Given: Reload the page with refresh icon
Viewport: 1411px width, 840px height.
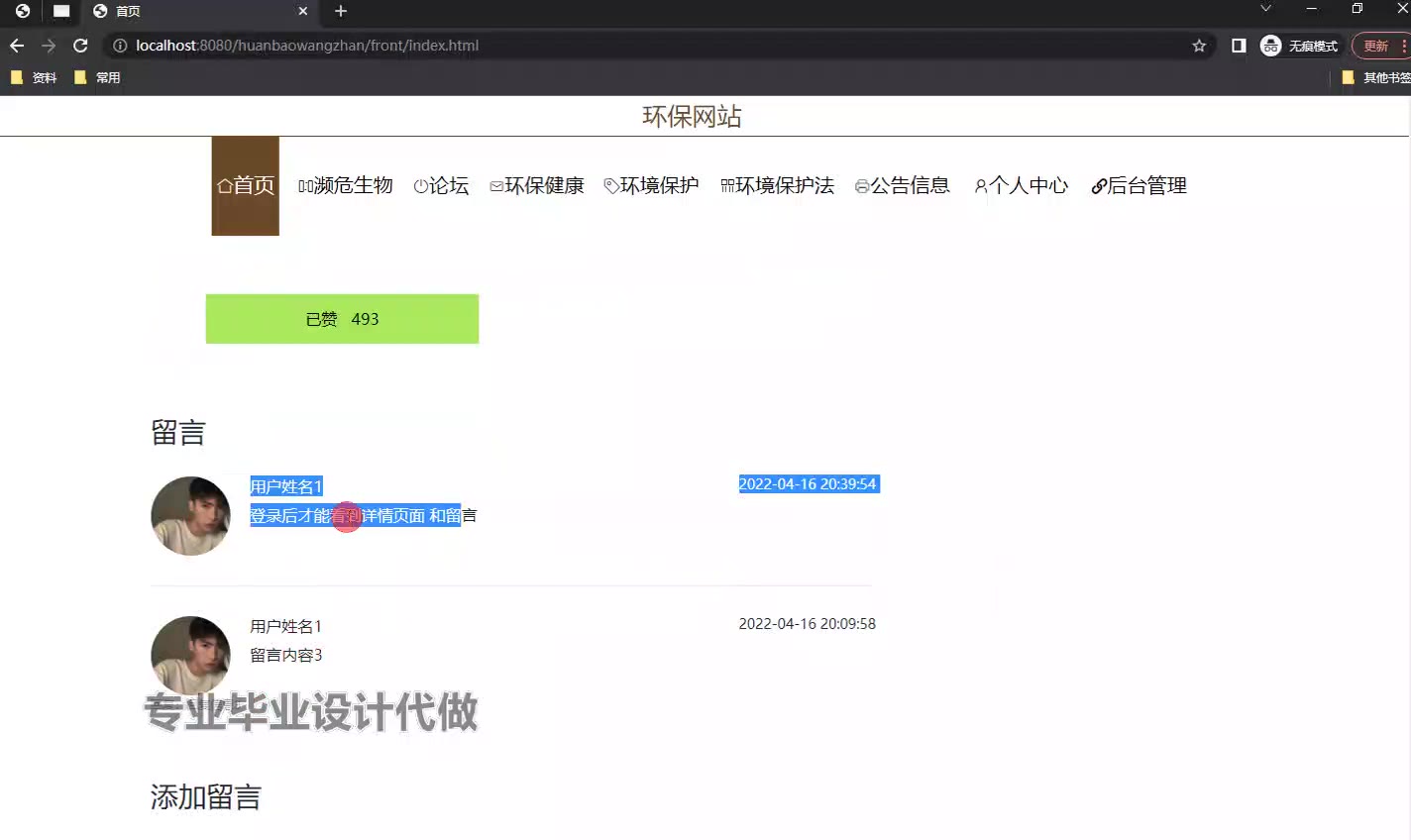Looking at the screenshot, I should pos(80,46).
